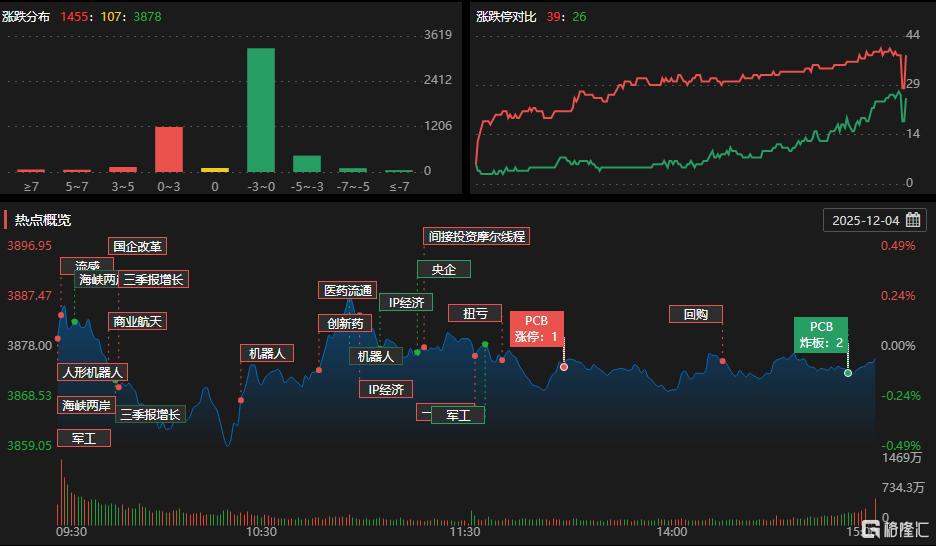
Task: Select the 国企改革 hotspot tag
Action: 137,246
